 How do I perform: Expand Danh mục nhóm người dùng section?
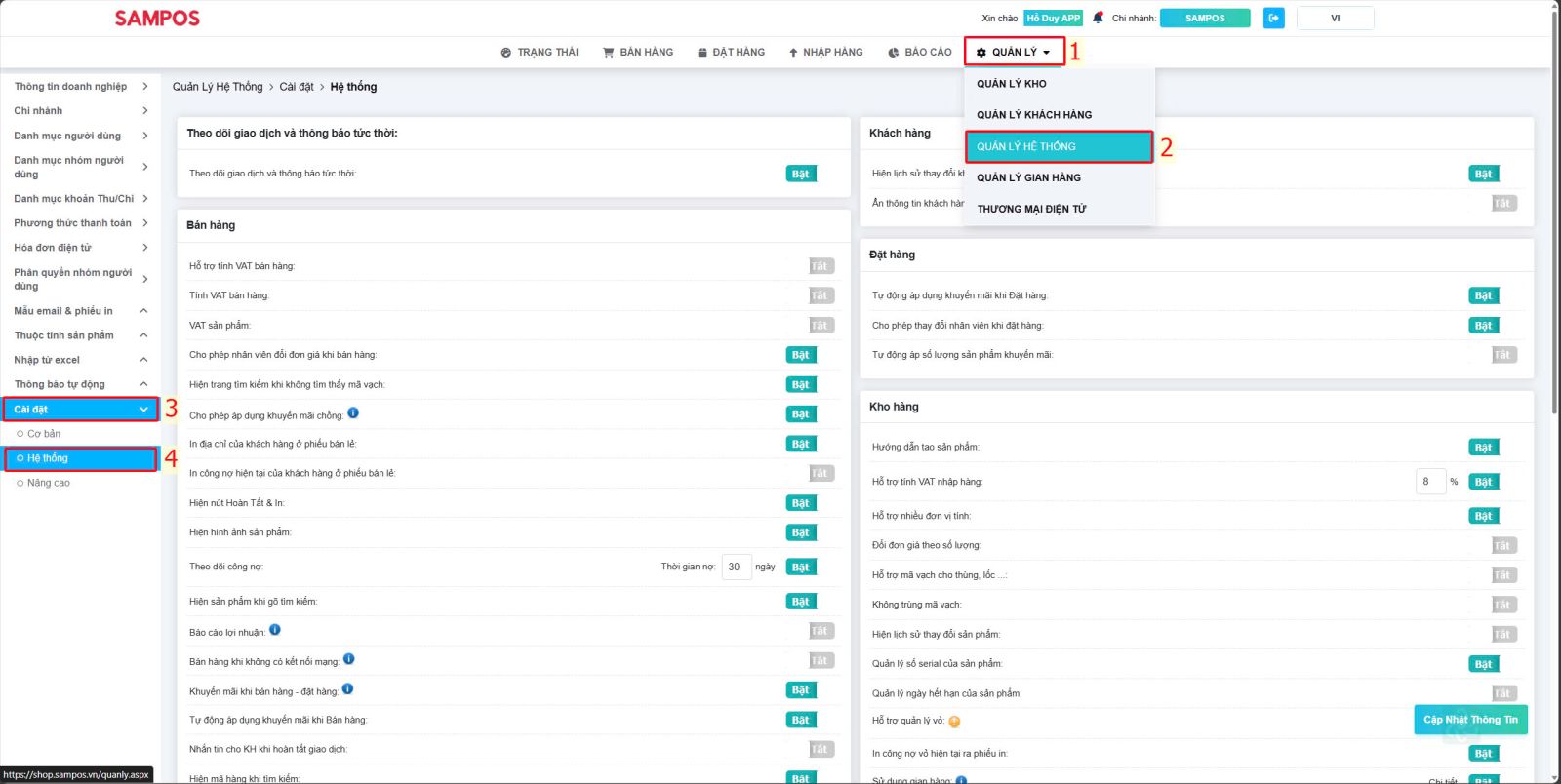click(81, 167)
